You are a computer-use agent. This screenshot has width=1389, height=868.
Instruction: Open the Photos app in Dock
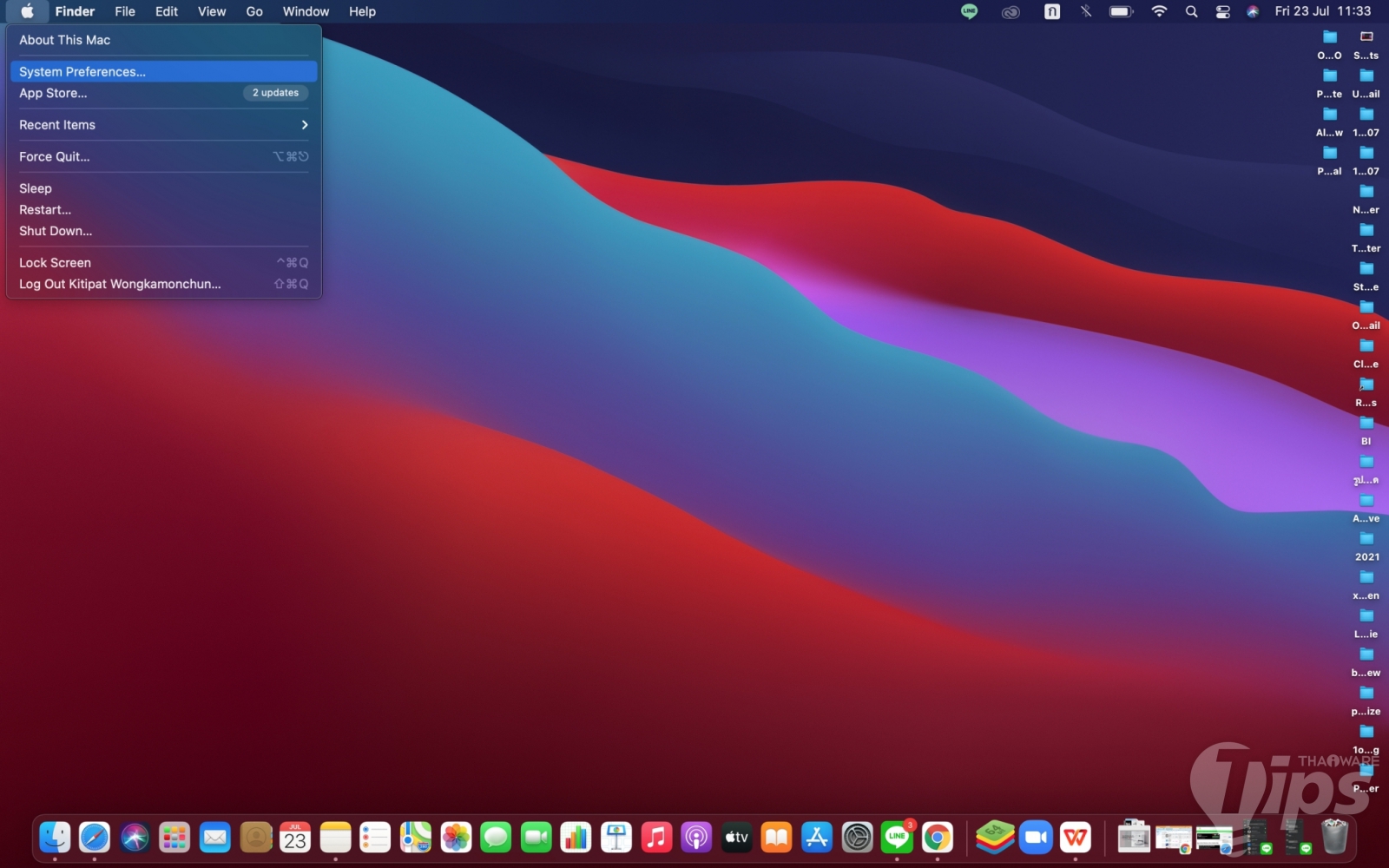456,838
